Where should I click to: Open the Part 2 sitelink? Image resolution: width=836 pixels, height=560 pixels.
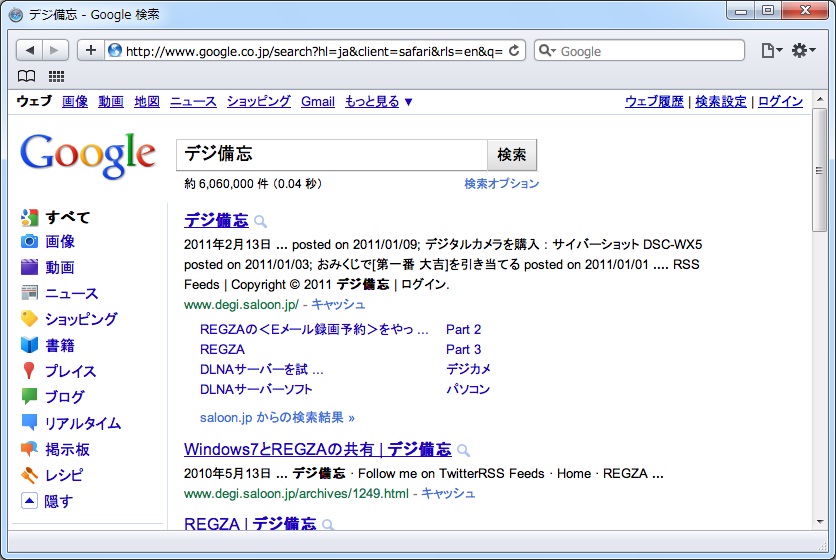[x=463, y=330]
